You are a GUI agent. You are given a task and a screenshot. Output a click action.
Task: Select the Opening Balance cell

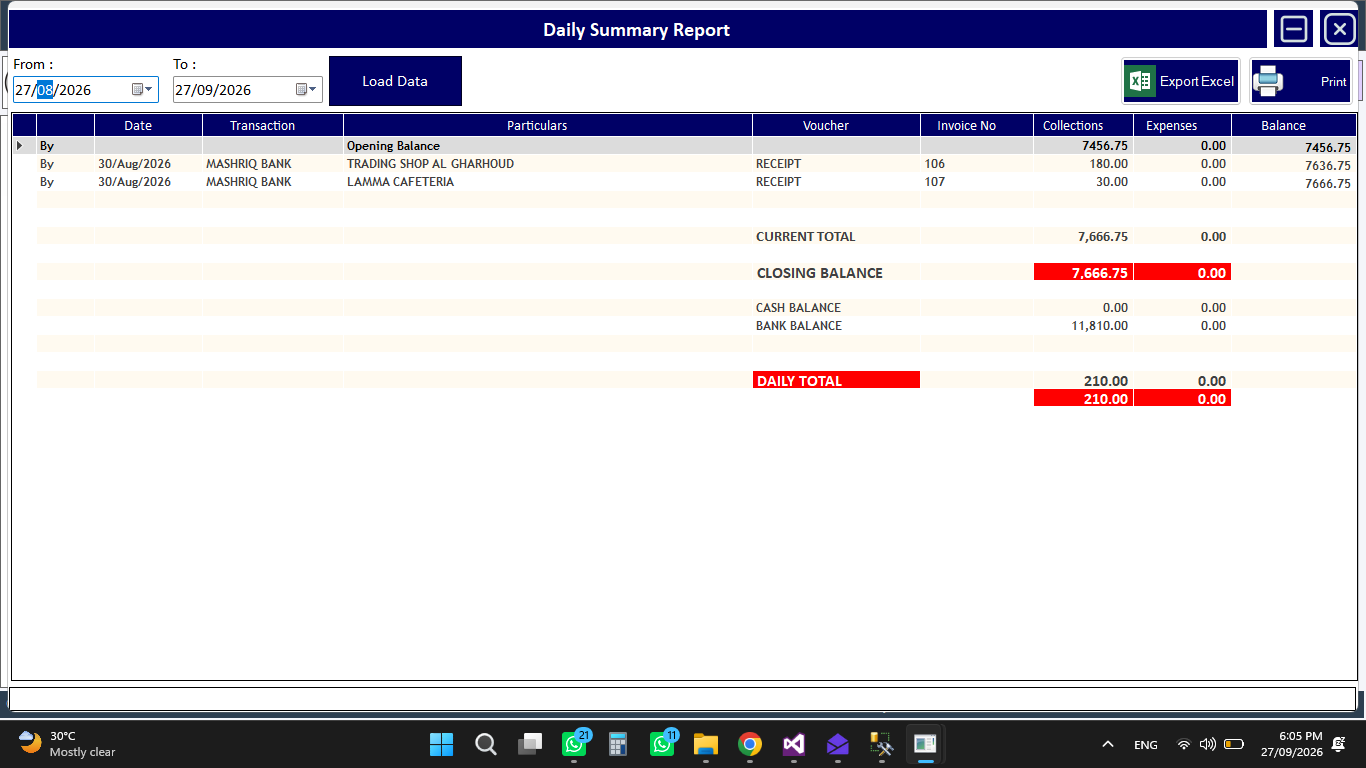(548, 146)
